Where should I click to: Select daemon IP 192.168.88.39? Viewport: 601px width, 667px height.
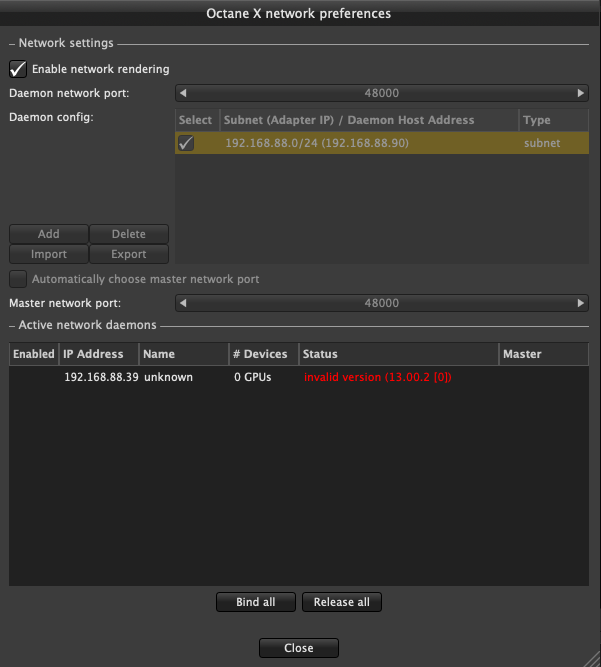pos(101,377)
